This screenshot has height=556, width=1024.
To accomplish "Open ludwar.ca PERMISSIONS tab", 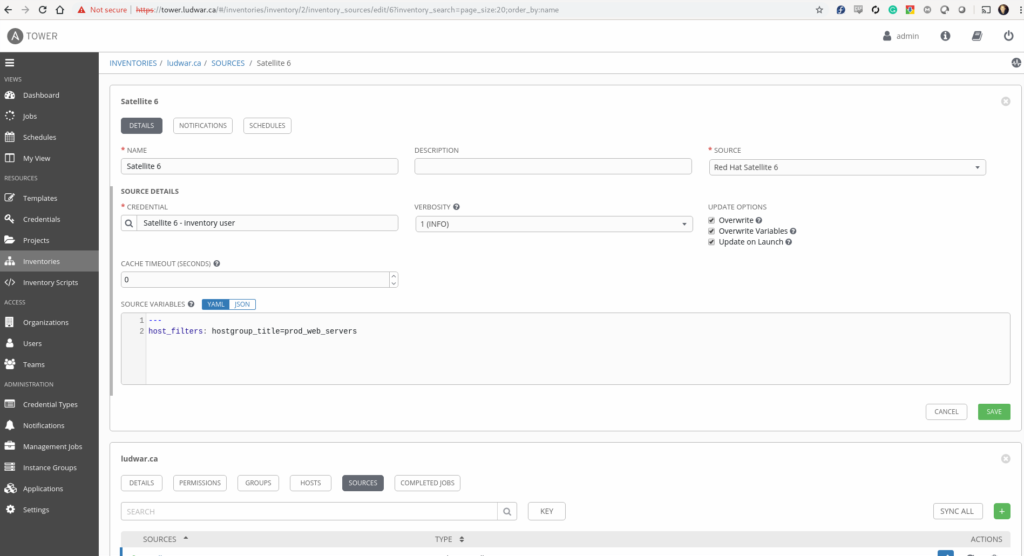I will click(200, 483).
